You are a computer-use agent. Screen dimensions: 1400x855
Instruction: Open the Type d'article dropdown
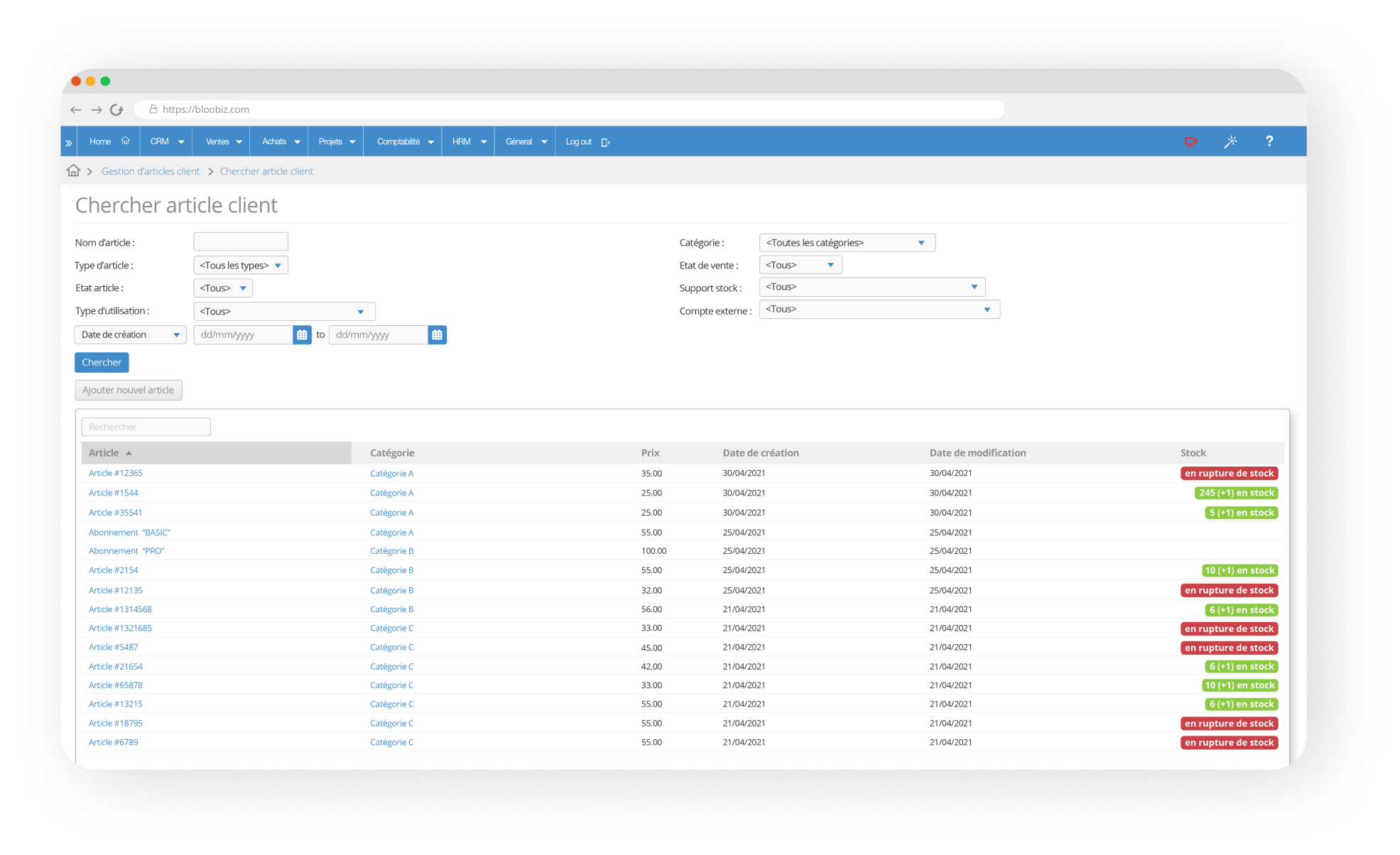click(x=241, y=266)
